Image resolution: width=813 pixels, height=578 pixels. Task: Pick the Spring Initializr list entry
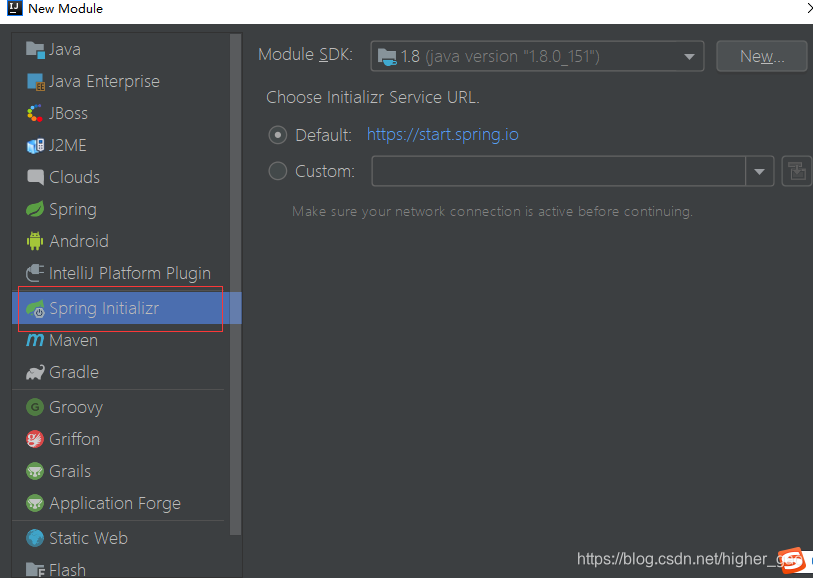coord(127,308)
